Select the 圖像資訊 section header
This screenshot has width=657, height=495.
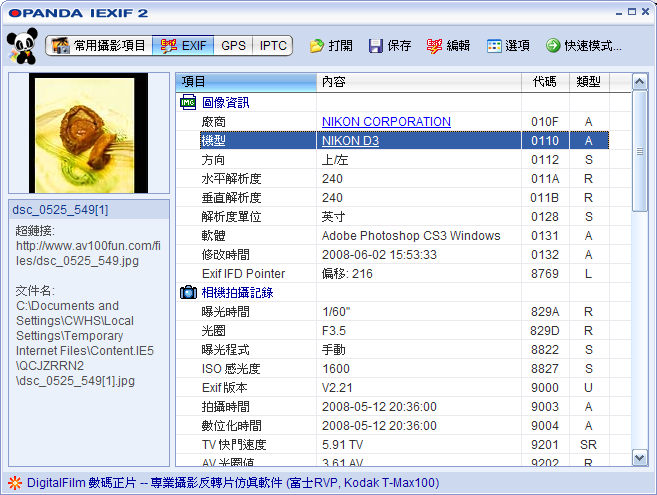click(225, 102)
